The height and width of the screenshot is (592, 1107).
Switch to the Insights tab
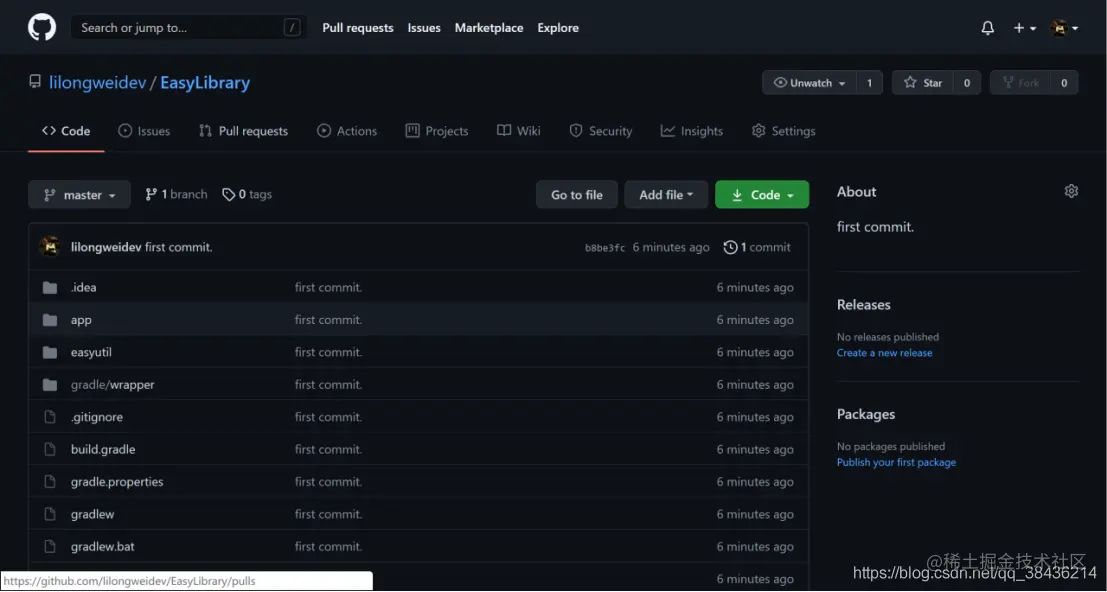pyautogui.click(x=692, y=131)
